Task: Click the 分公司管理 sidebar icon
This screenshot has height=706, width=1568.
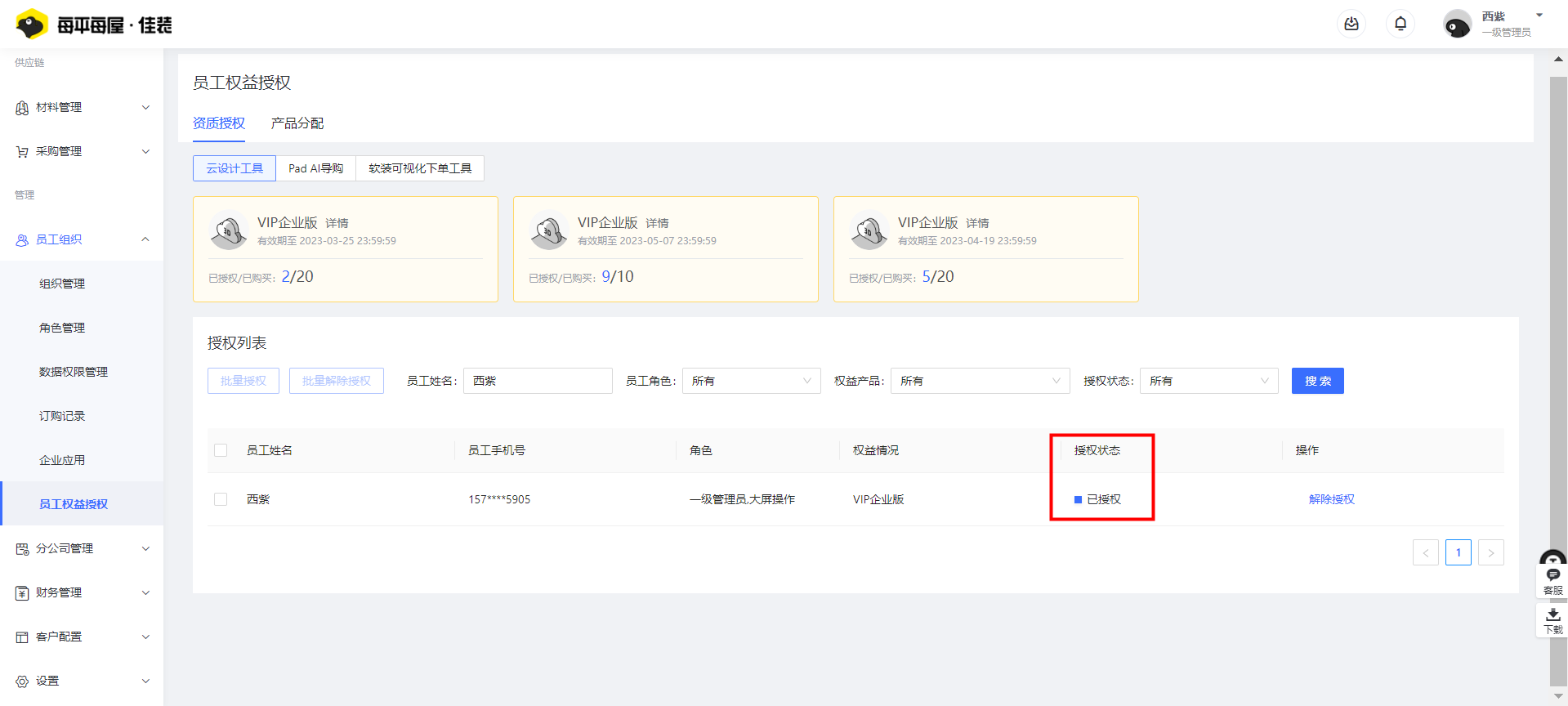Action: 22,549
